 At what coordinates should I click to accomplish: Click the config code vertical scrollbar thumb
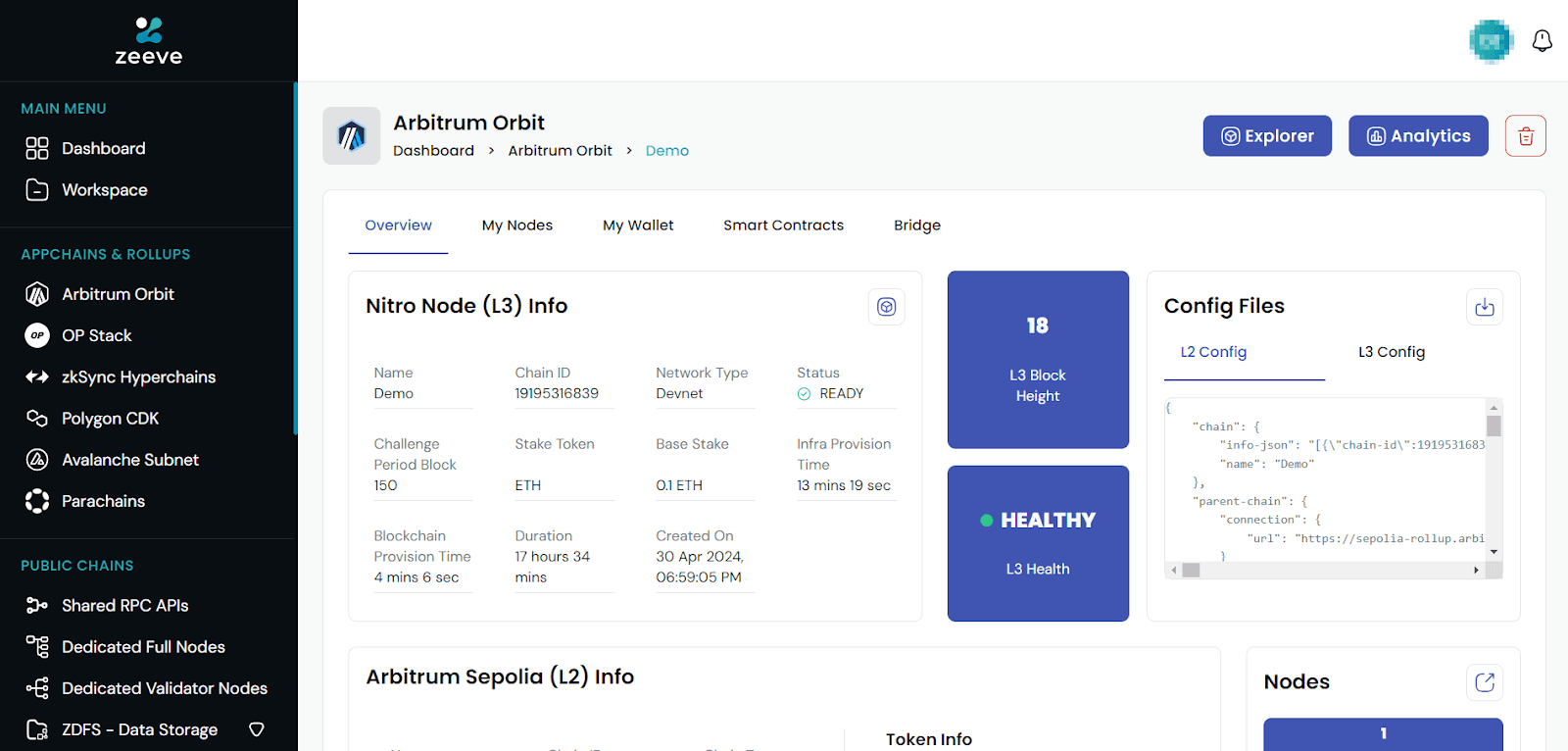coord(1494,426)
